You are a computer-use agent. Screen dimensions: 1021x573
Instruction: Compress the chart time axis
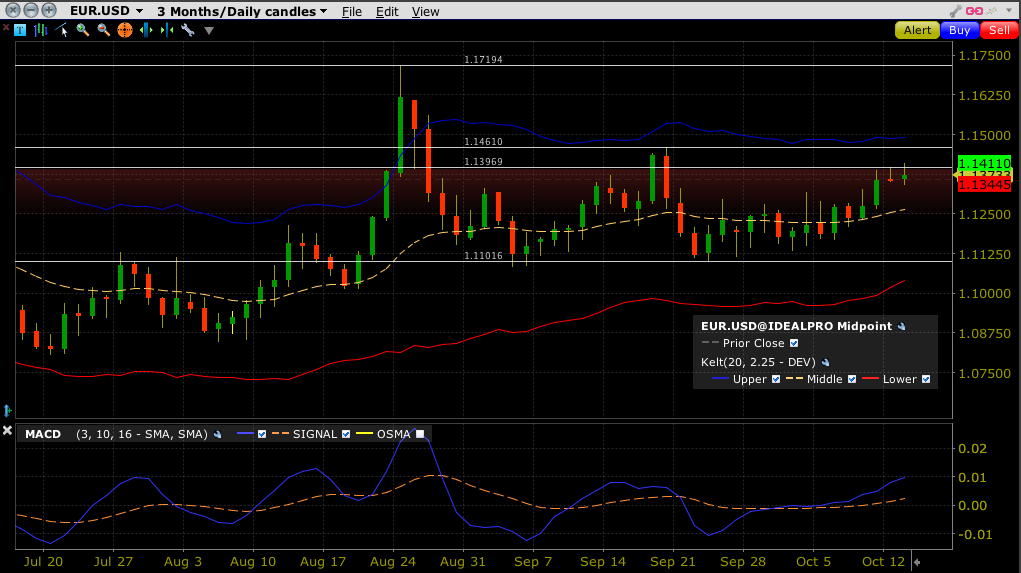pos(167,30)
